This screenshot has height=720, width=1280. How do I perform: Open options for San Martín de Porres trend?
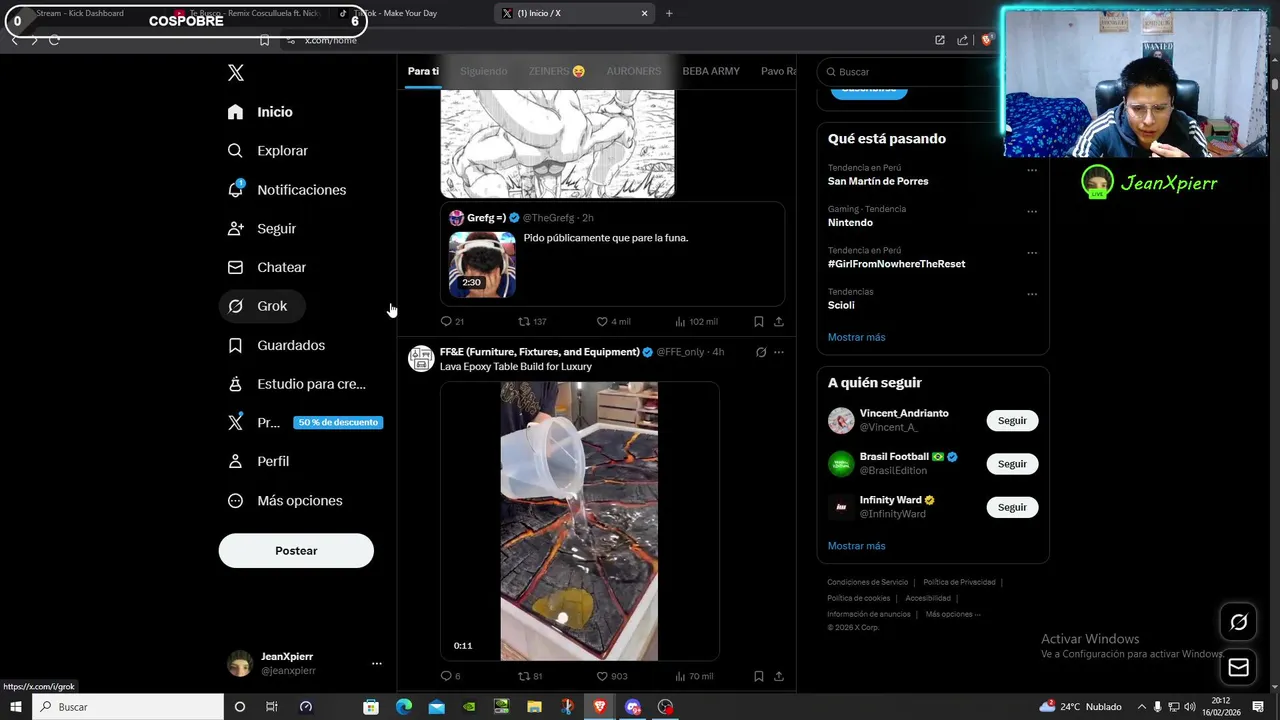pos(1032,170)
